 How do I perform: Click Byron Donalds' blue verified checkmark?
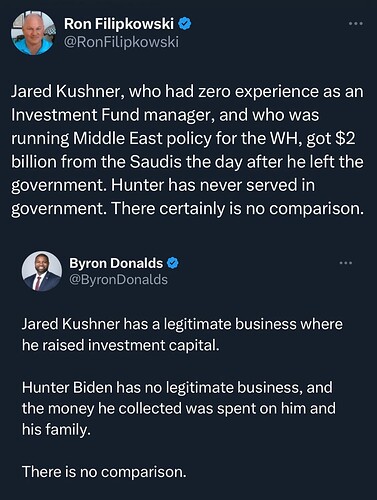point(173,263)
